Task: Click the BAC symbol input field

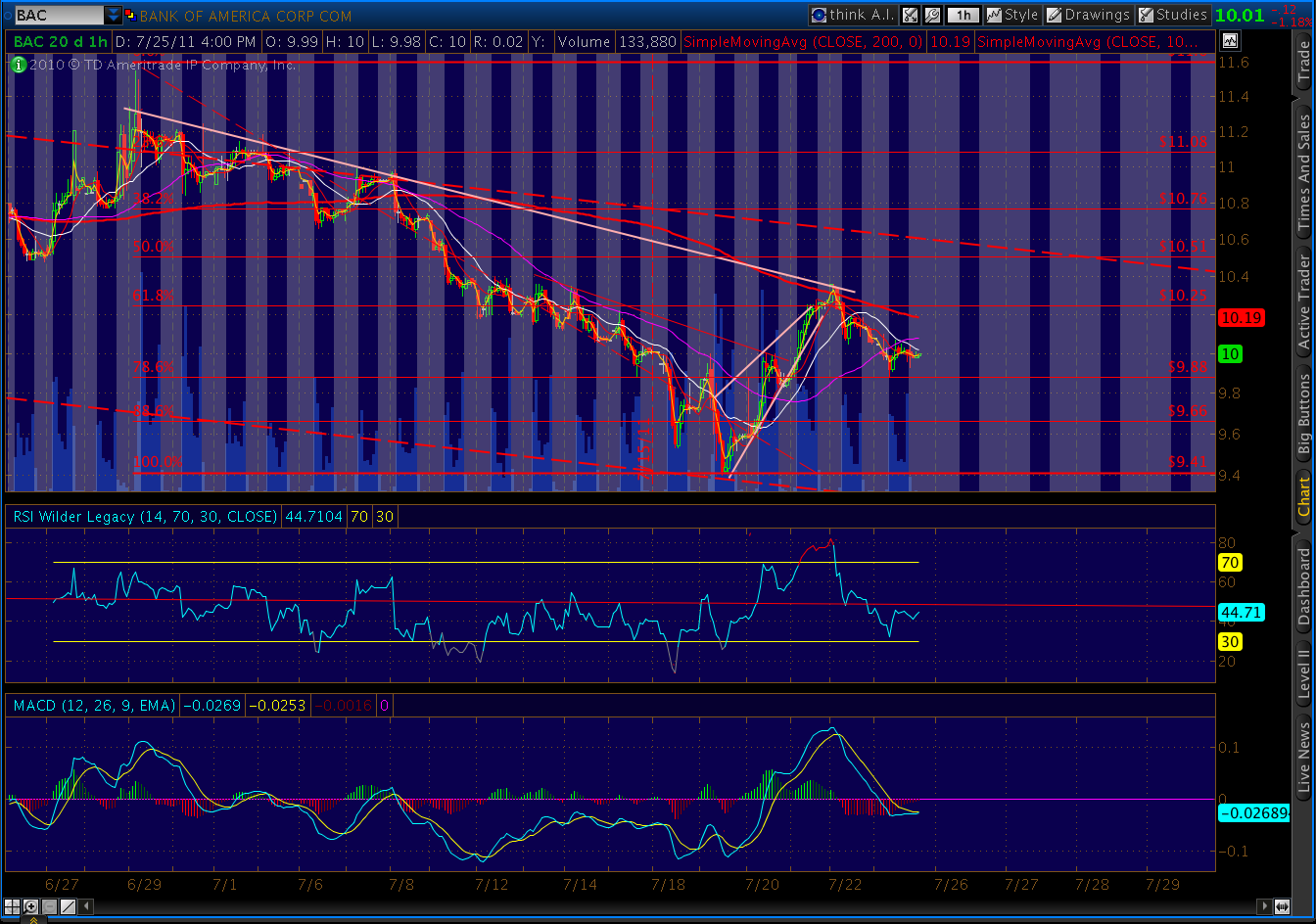Action: click(59, 16)
